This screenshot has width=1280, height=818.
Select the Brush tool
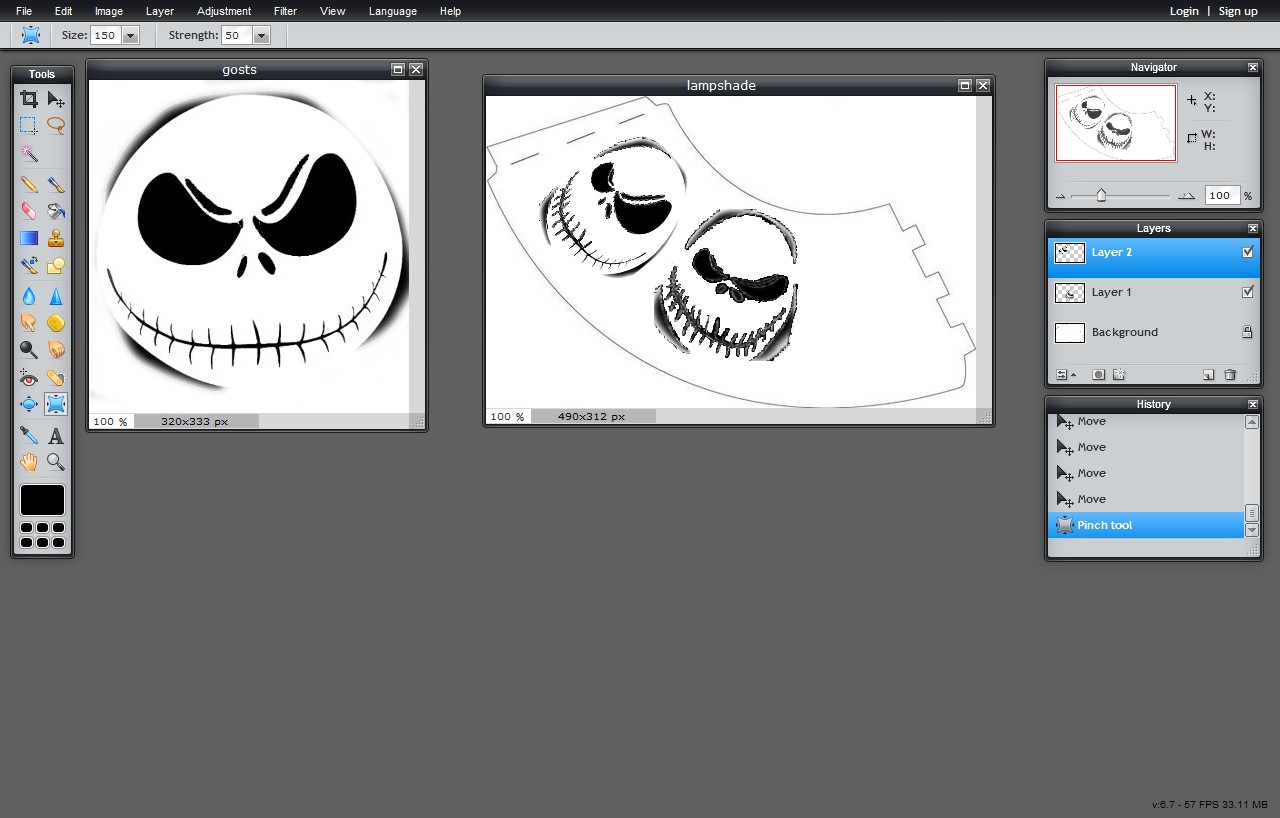click(56, 184)
